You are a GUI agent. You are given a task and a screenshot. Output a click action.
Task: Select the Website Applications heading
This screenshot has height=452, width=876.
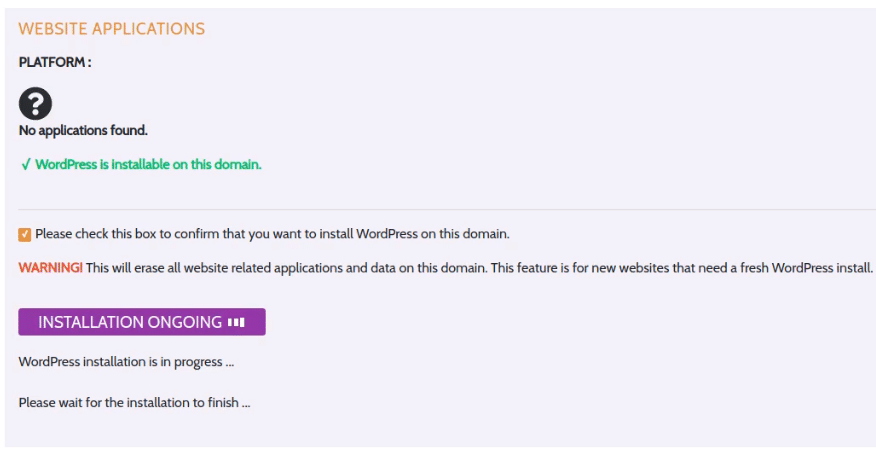[x=112, y=28]
